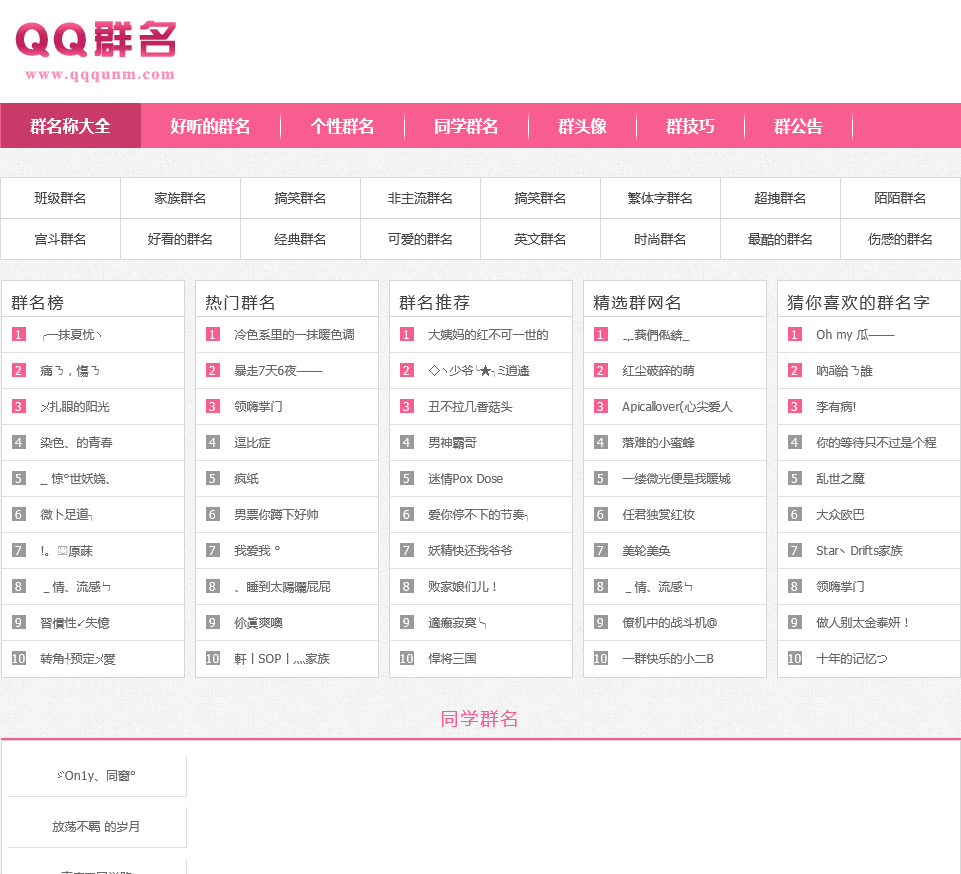
Task: Open the 同学群名 navigation tab
Action: [x=466, y=126]
